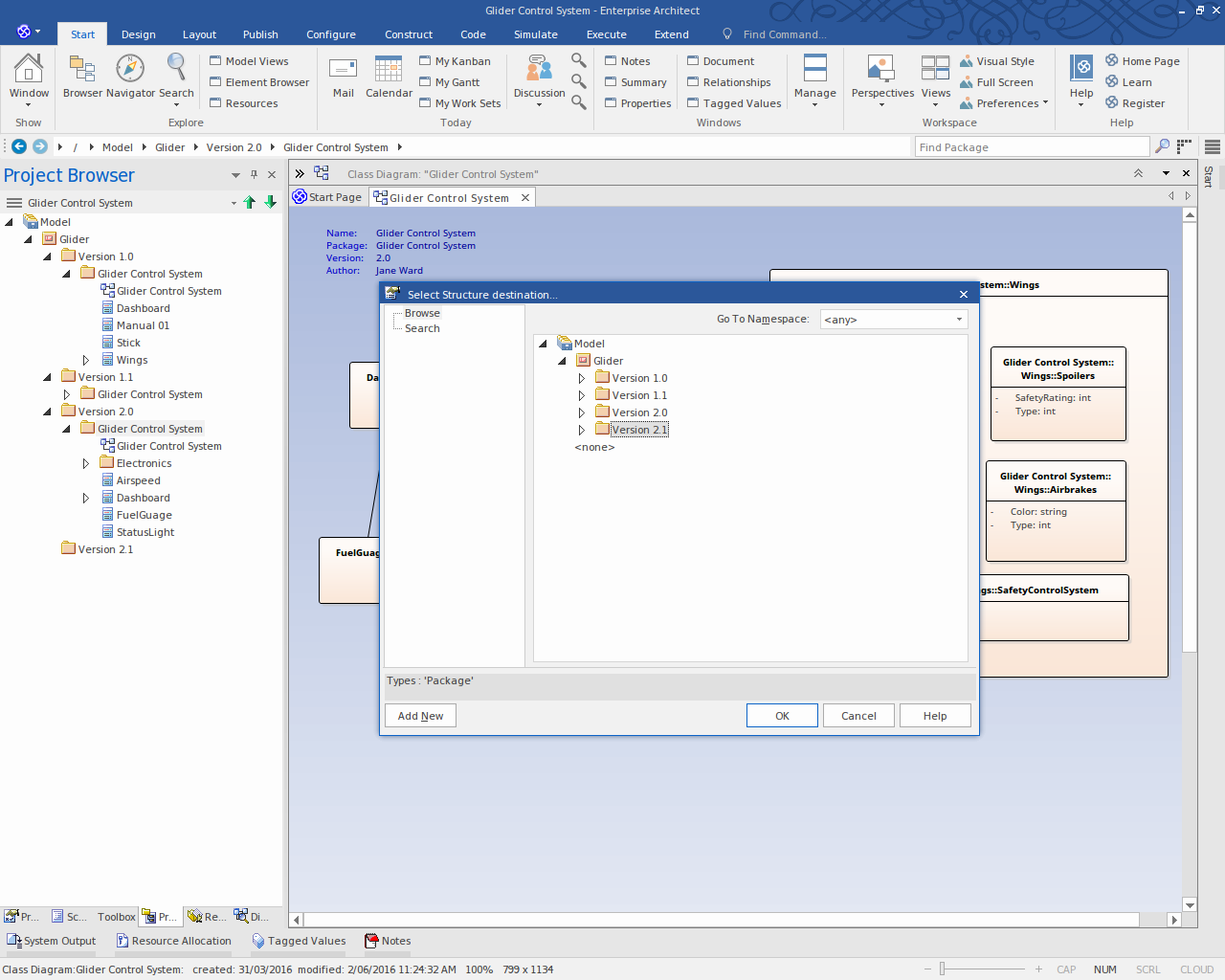This screenshot has height=980, width=1225.
Task: Select Version 2.1 folder in dialog tree
Action: coord(639,430)
